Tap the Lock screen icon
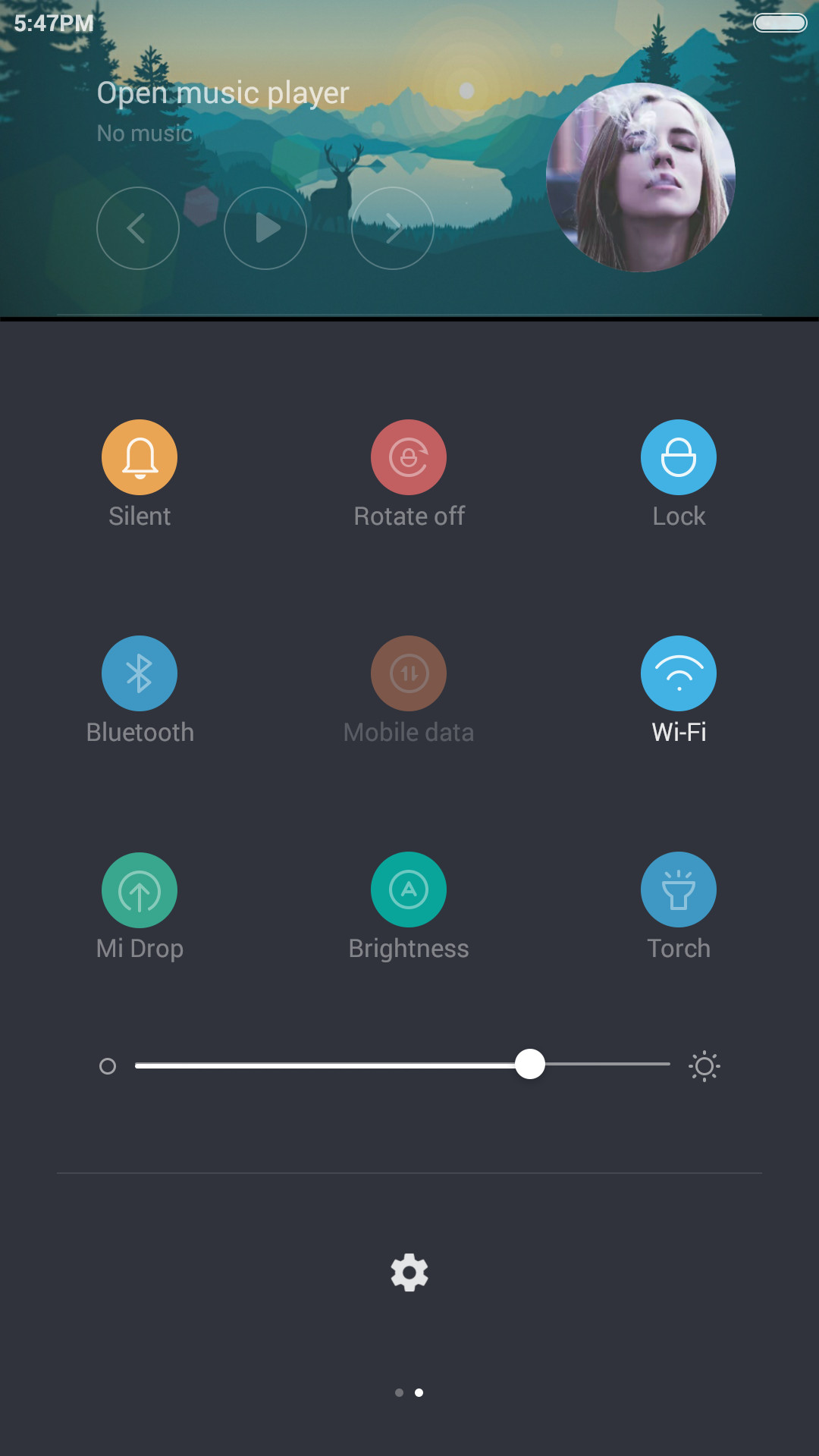The width and height of the screenshot is (819, 1456). tap(679, 457)
